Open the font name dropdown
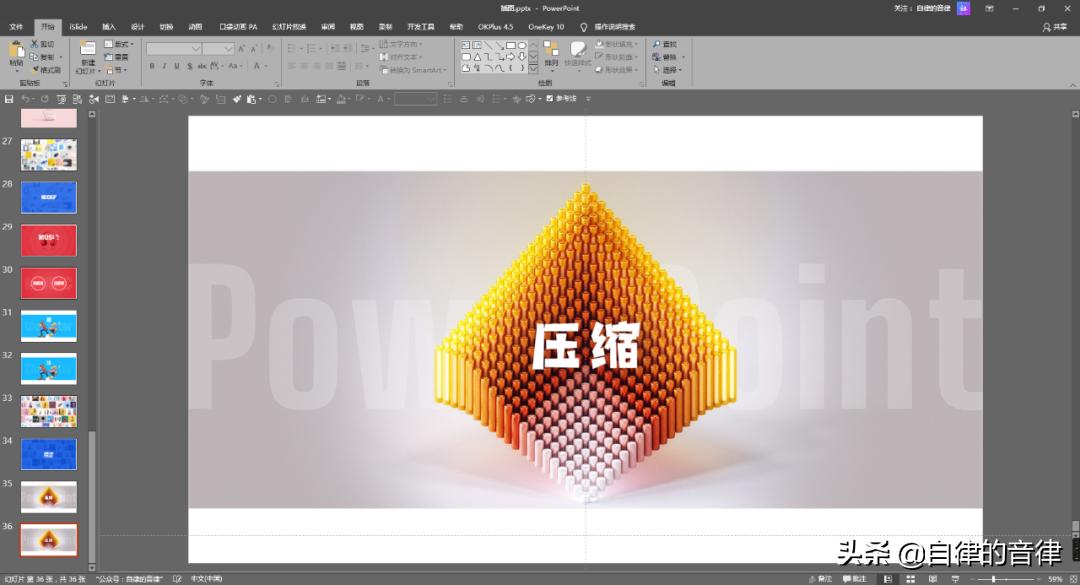This screenshot has width=1080, height=585. [x=196, y=48]
